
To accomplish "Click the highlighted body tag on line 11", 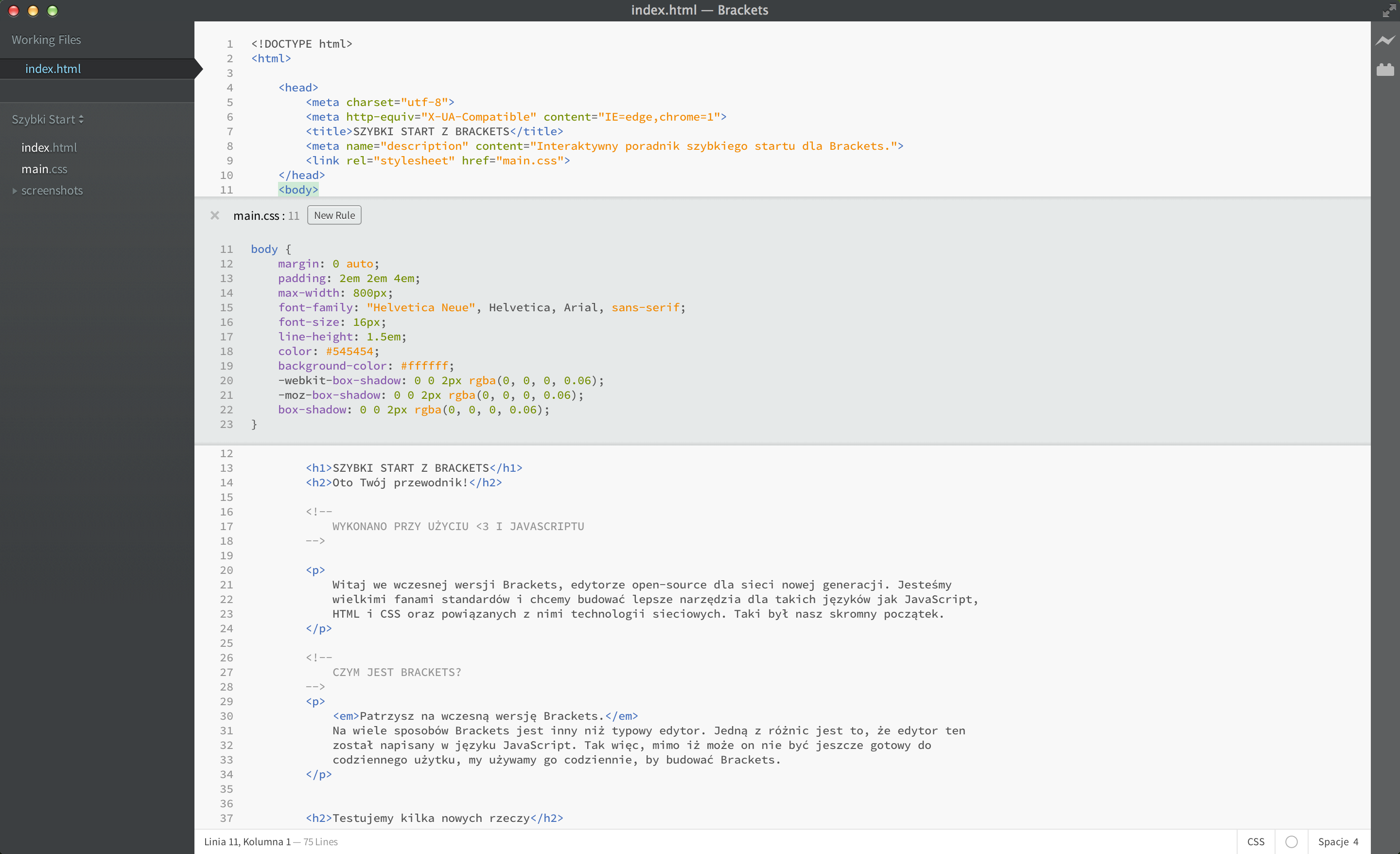I will pos(298,190).
